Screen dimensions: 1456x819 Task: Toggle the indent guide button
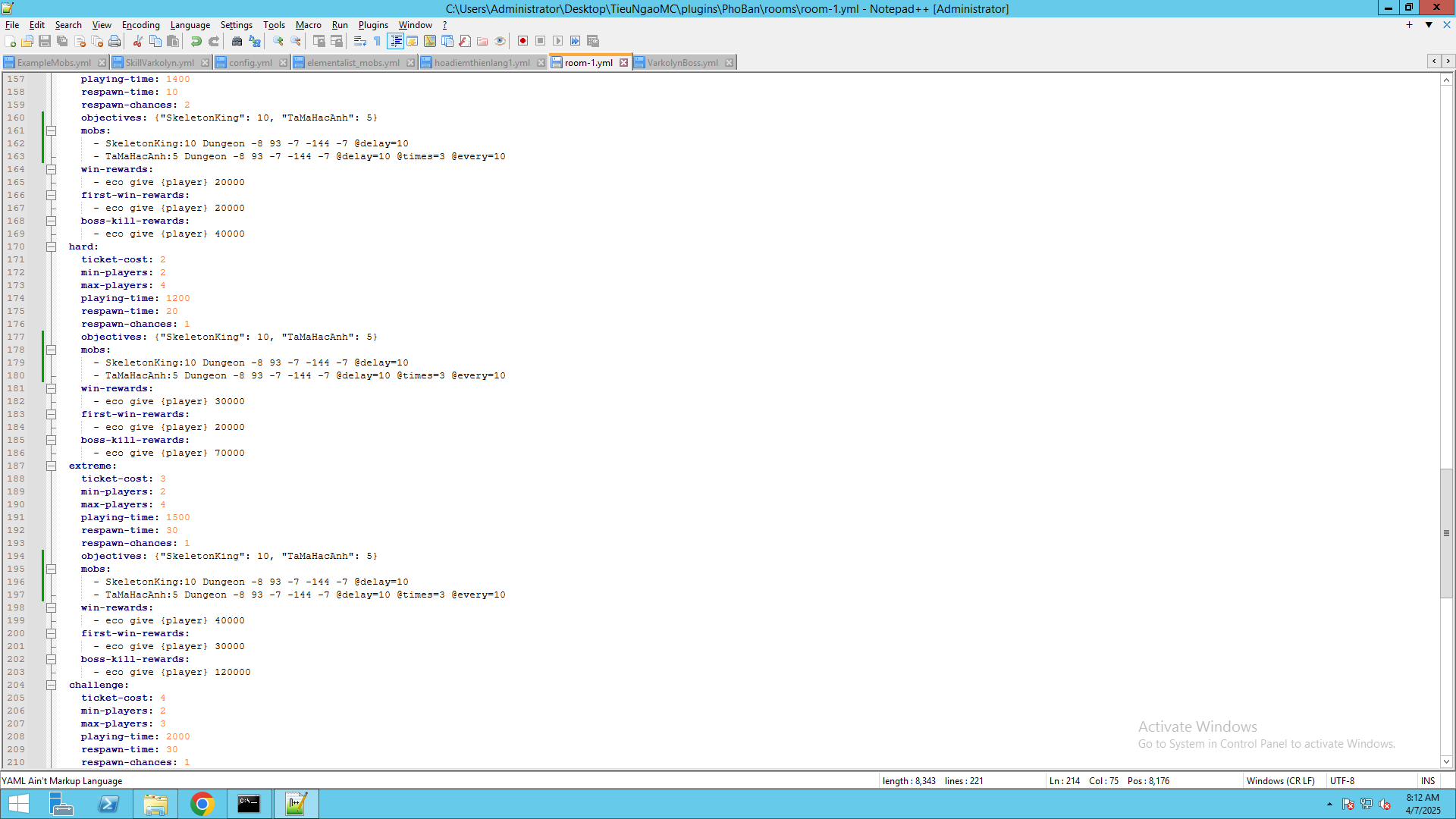click(x=395, y=41)
